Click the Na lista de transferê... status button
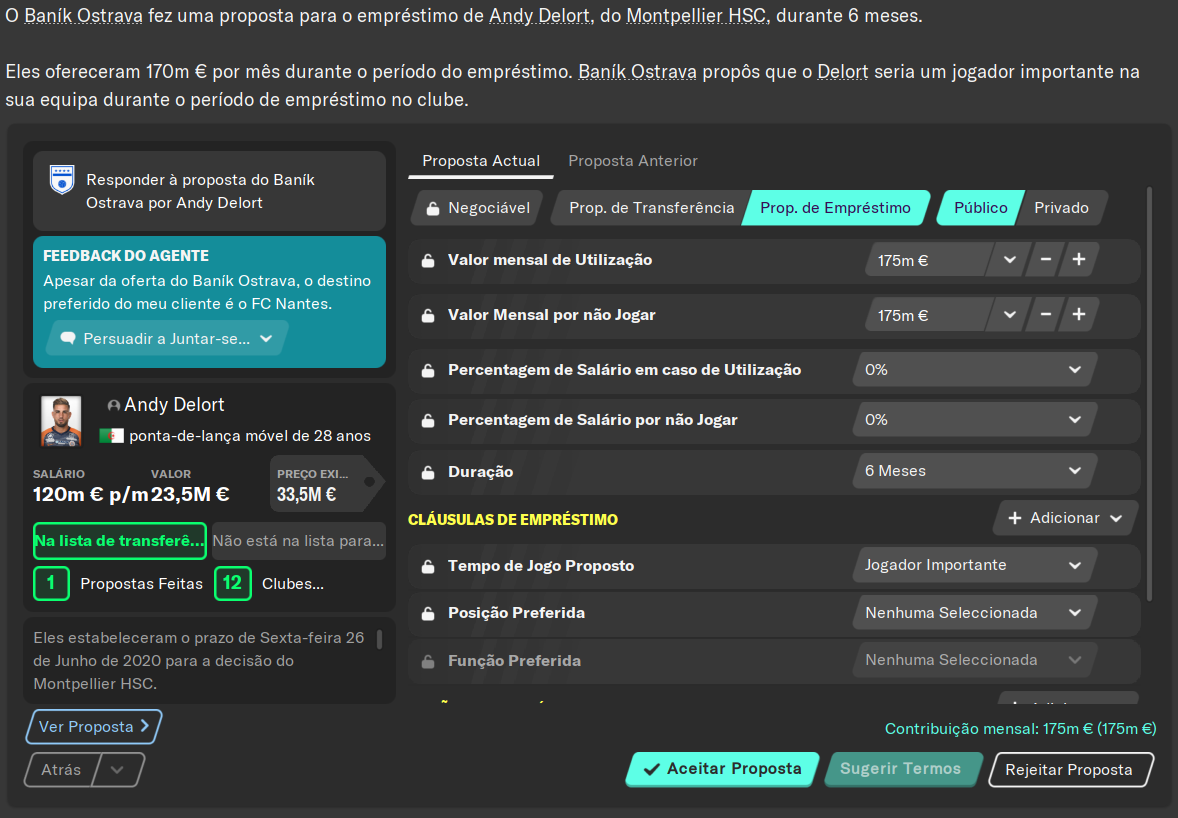 (x=119, y=541)
